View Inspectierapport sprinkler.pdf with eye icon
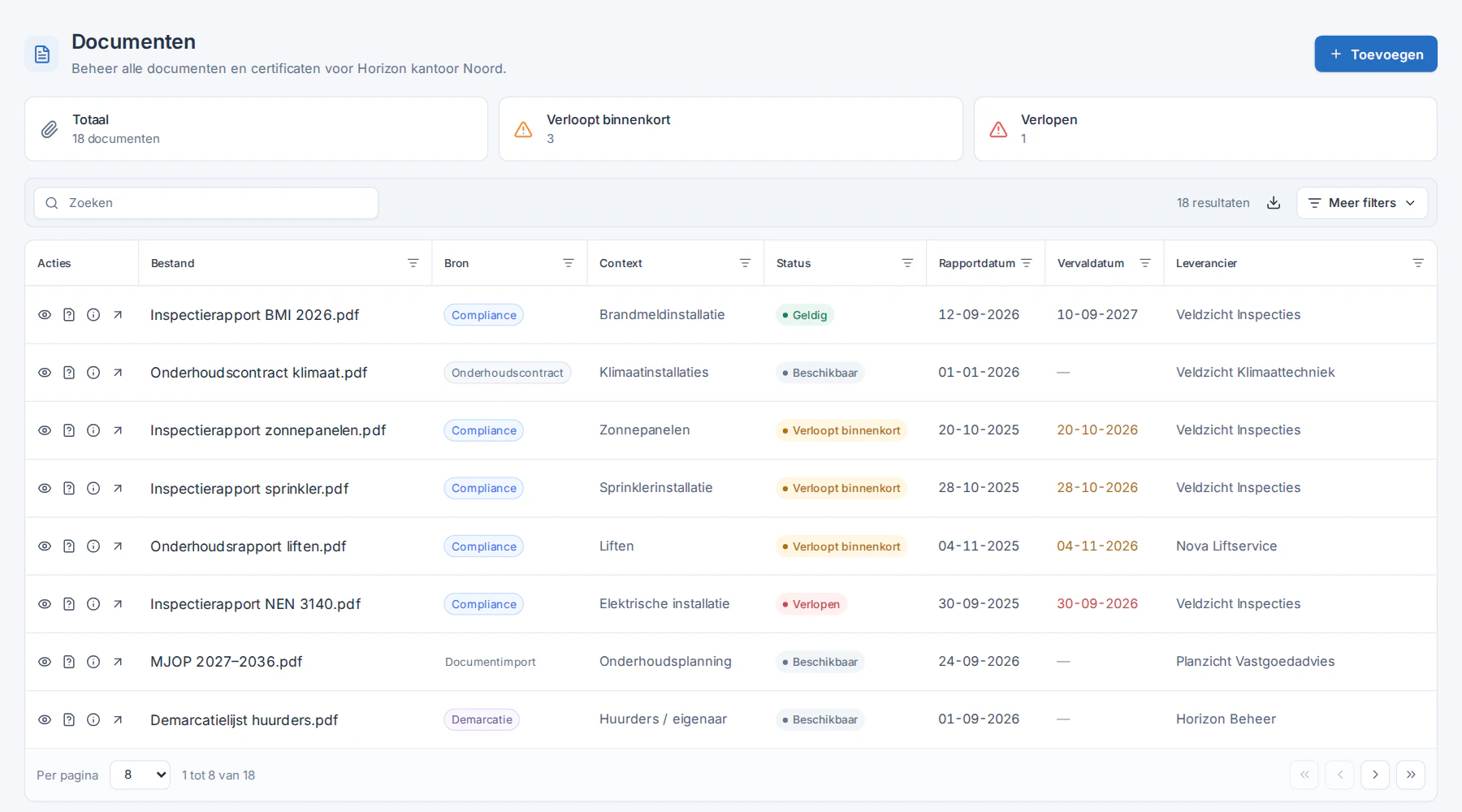 [45, 488]
